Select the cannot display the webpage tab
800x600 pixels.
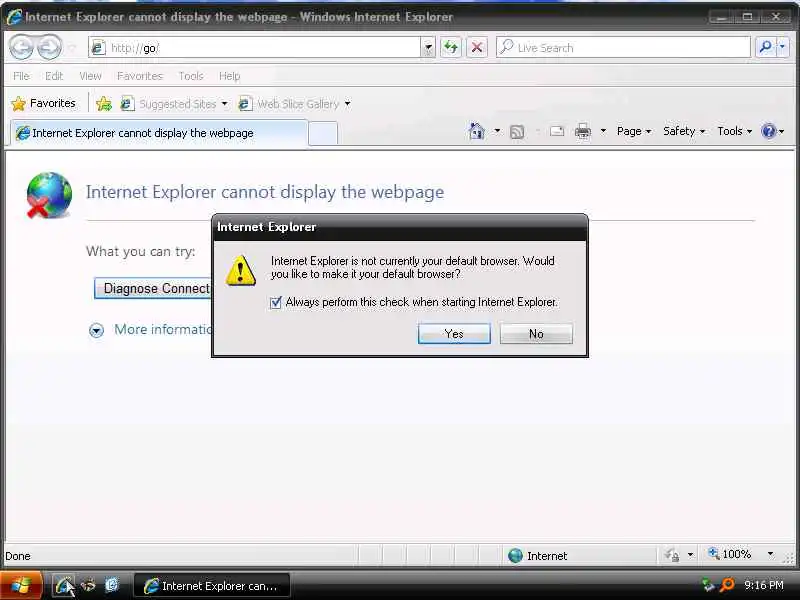pos(159,133)
